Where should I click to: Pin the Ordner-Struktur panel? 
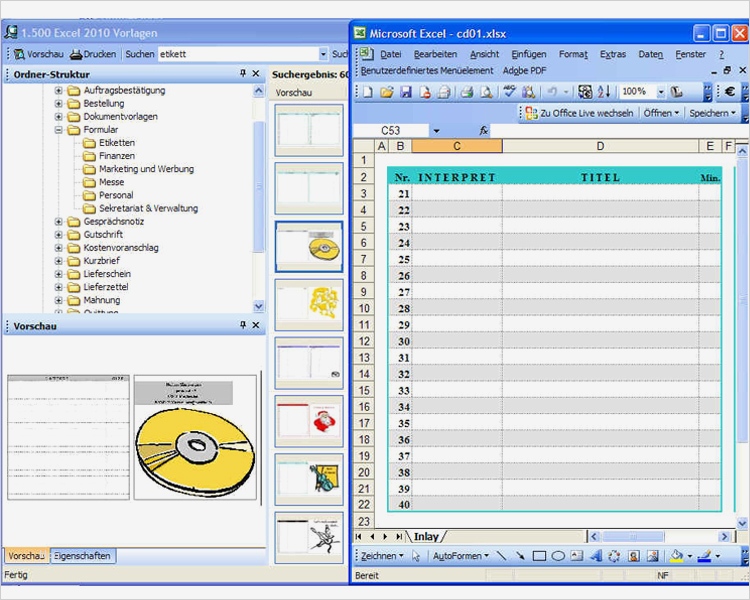(243, 73)
